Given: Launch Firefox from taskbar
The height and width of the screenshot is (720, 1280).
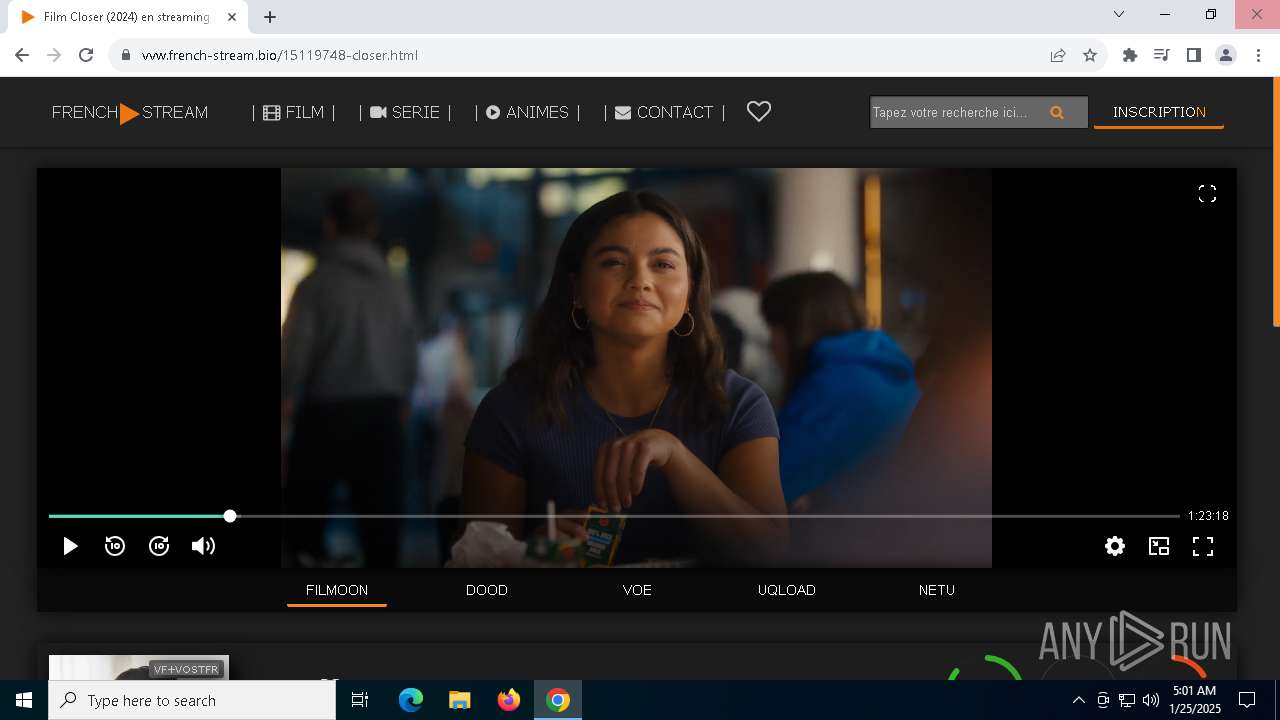Looking at the screenshot, I should [509, 700].
